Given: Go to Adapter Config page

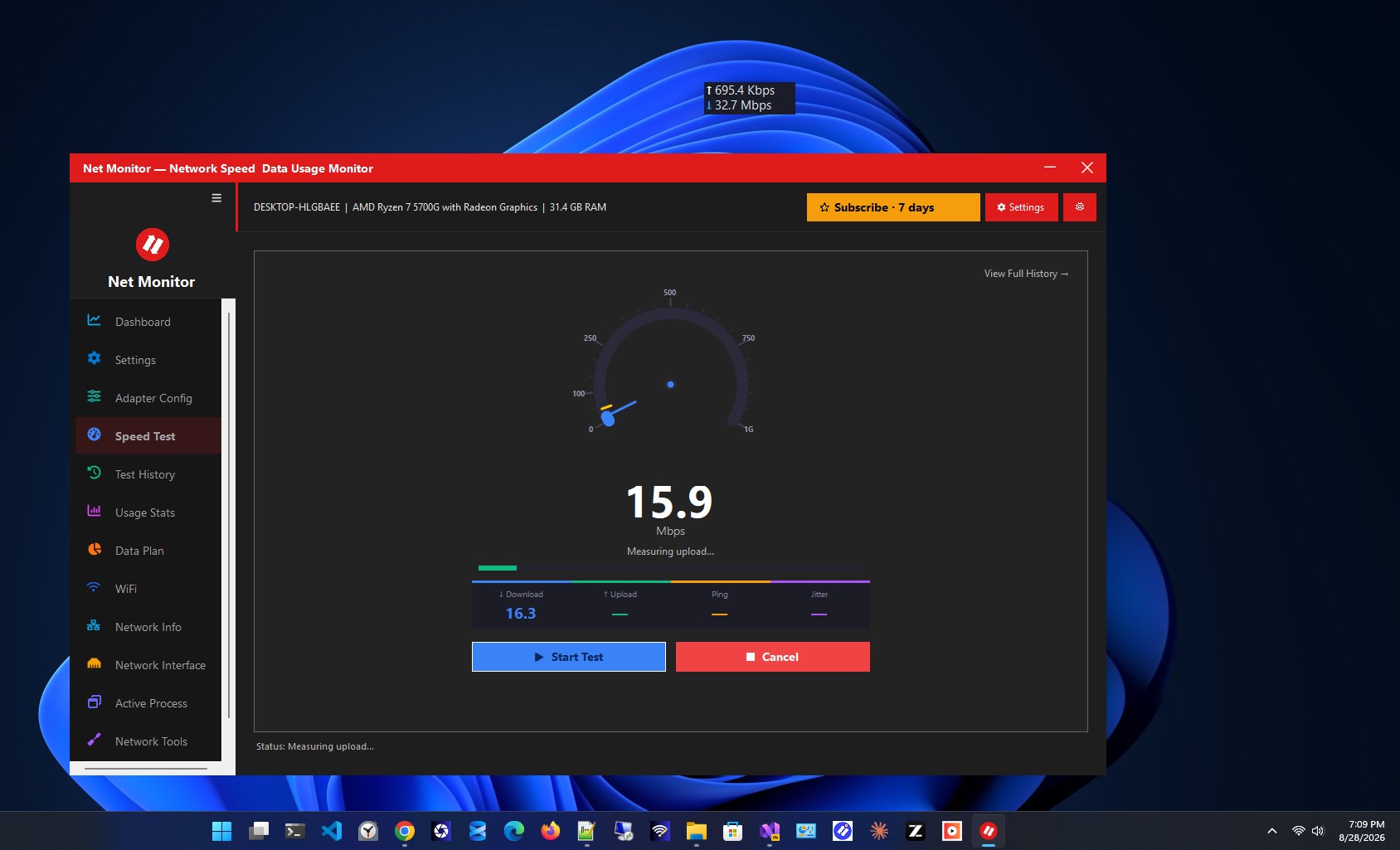Looking at the screenshot, I should pos(148,398).
